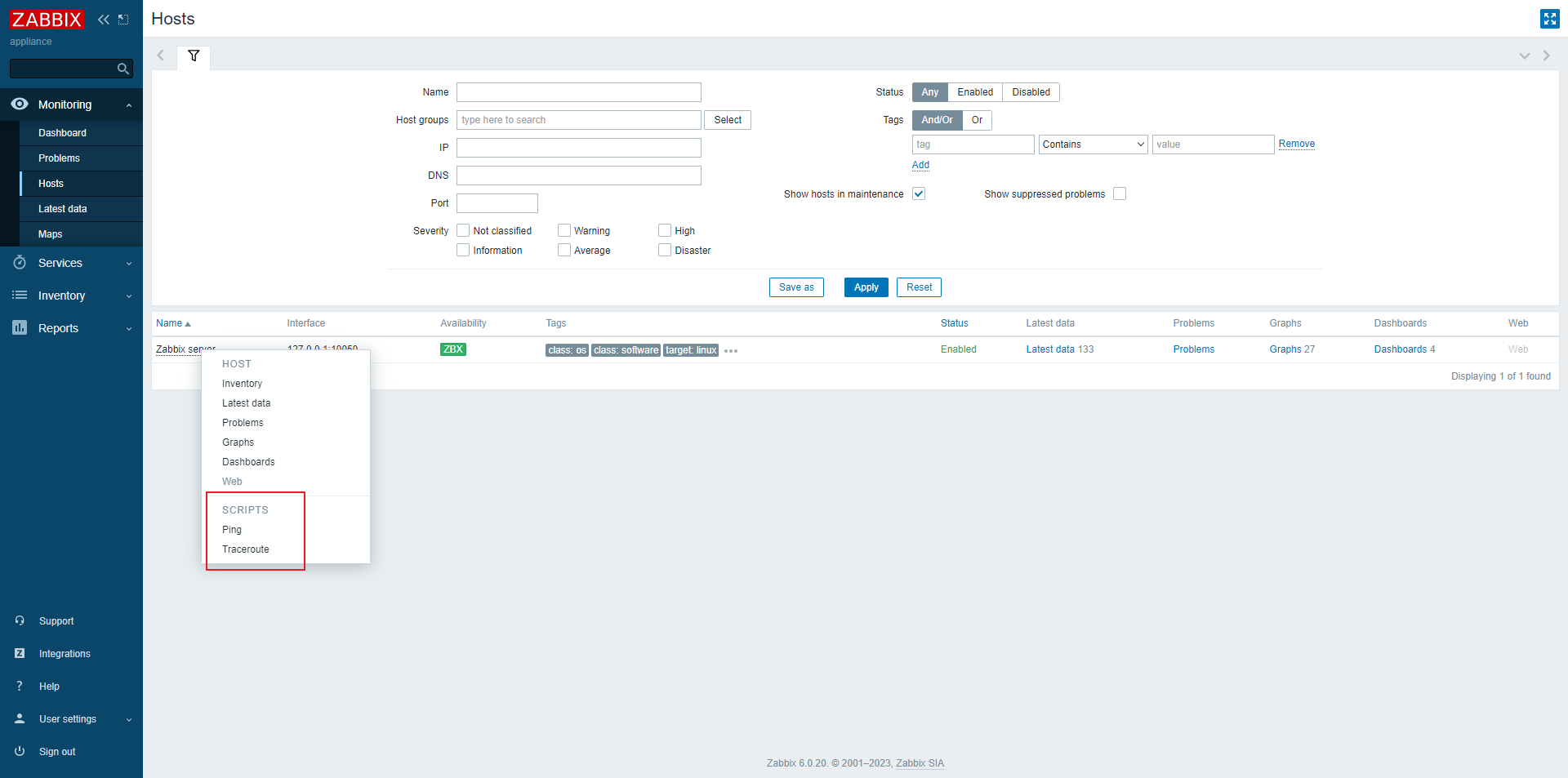This screenshot has height=778, width=1568.
Task: Click the Help question mark icon
Action: [20, 687]
